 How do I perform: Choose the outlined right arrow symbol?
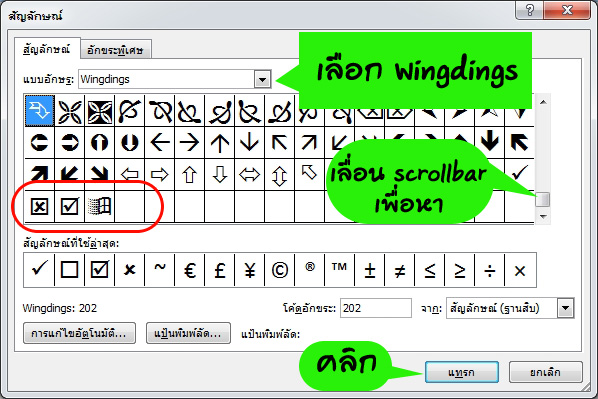click(160, 175)
